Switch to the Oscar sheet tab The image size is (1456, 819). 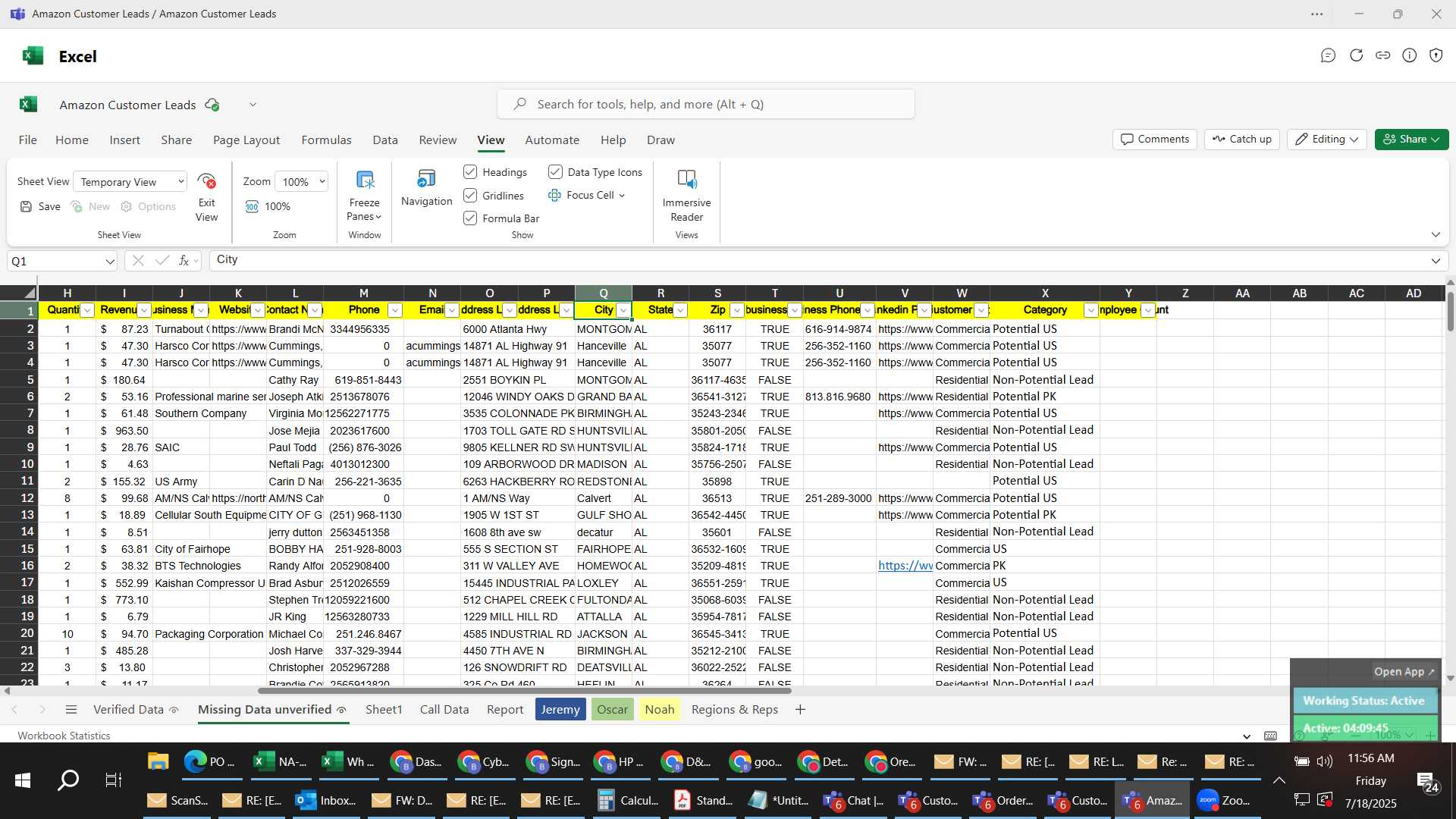pos(612,710)
